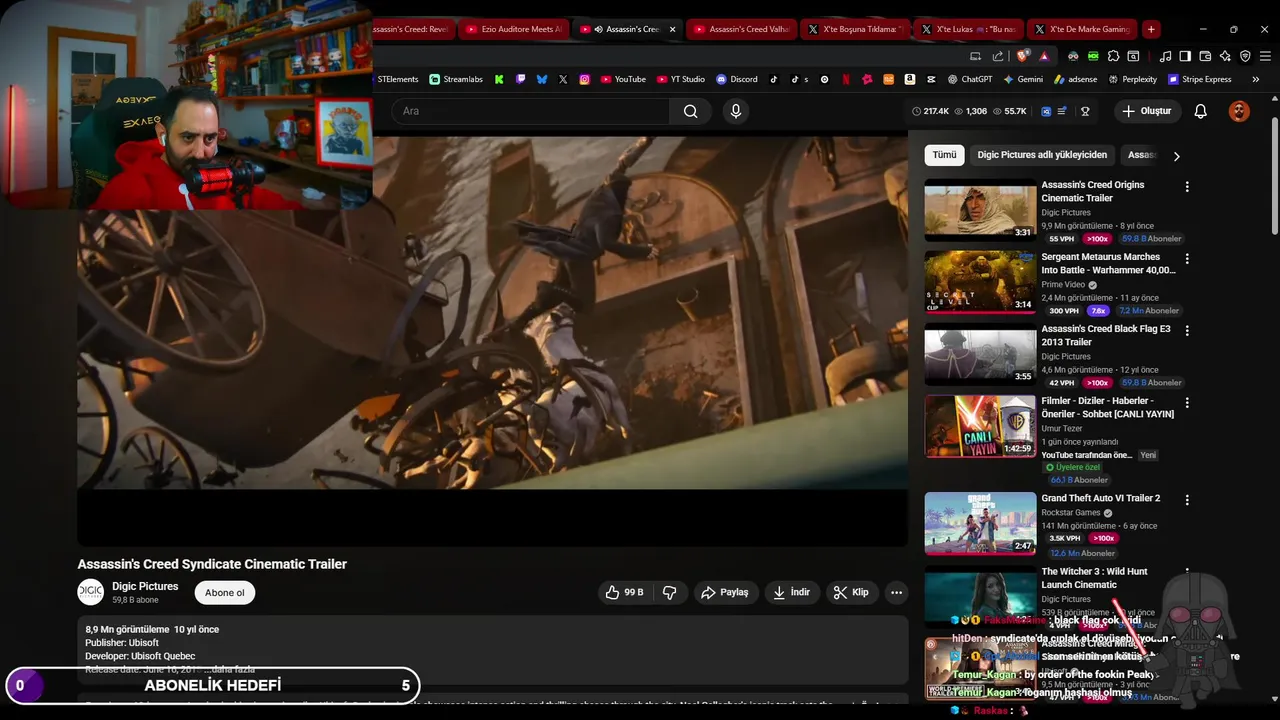Screen dimensions: 1280x720
Task: Open YouTube notifications bell
Action: tap(1200, 111)
